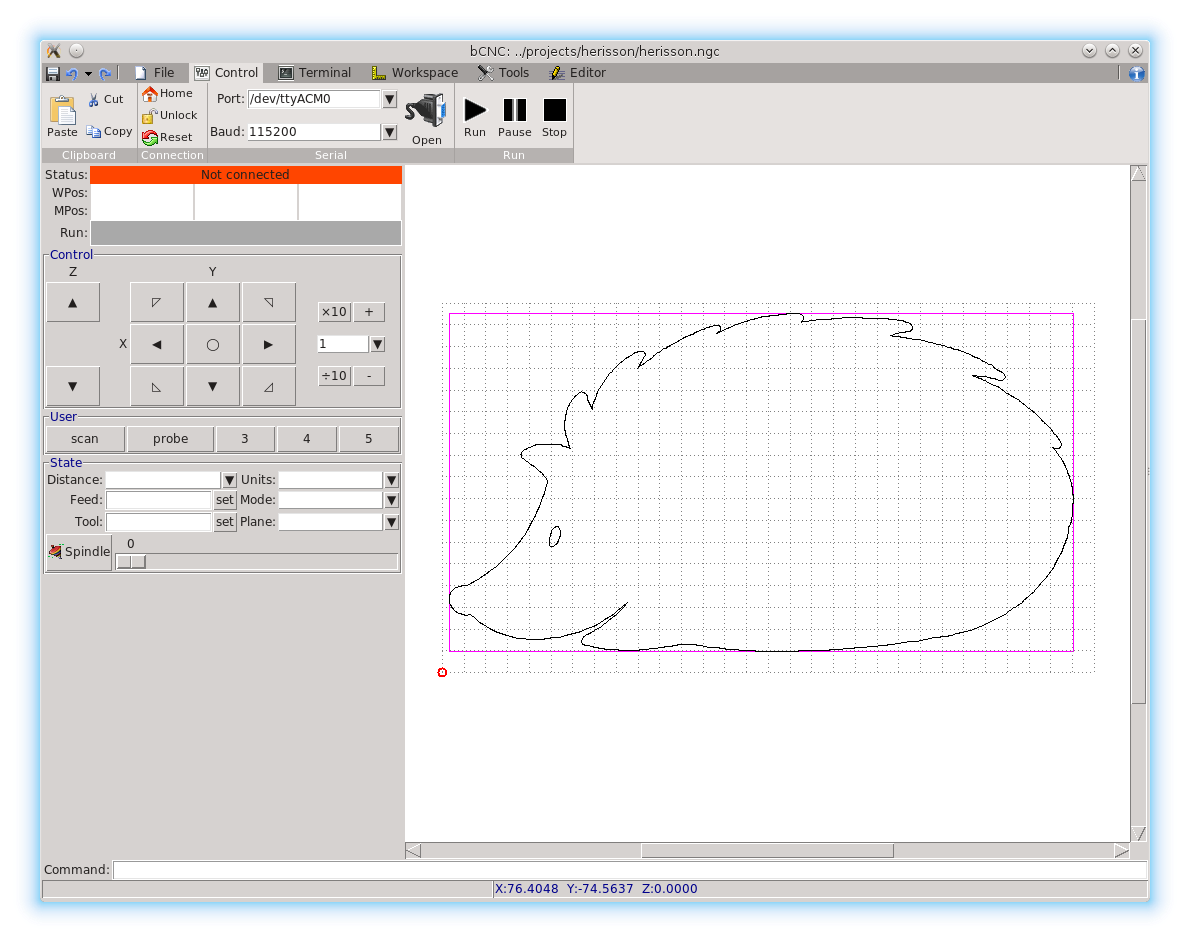Jog diagonally down-right
This screenshot has height=942, width=1190.
[269, 386]
